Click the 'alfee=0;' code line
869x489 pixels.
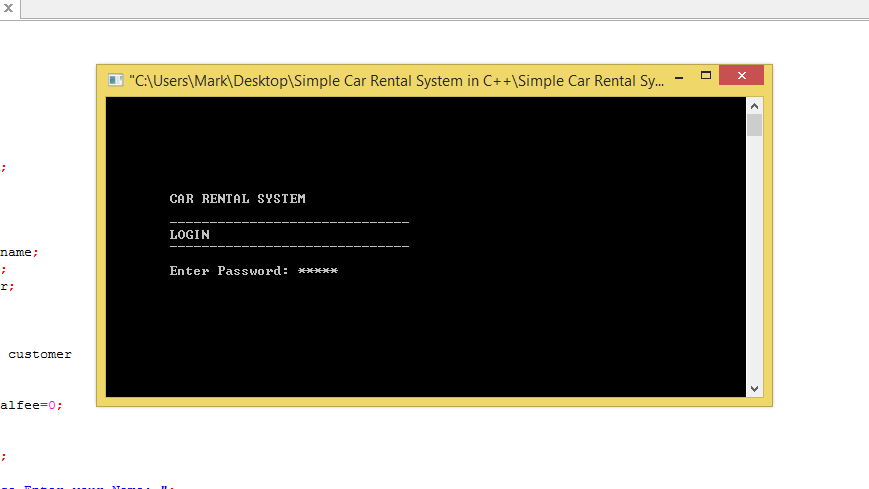pyautogui.click(x=31, y=405)
